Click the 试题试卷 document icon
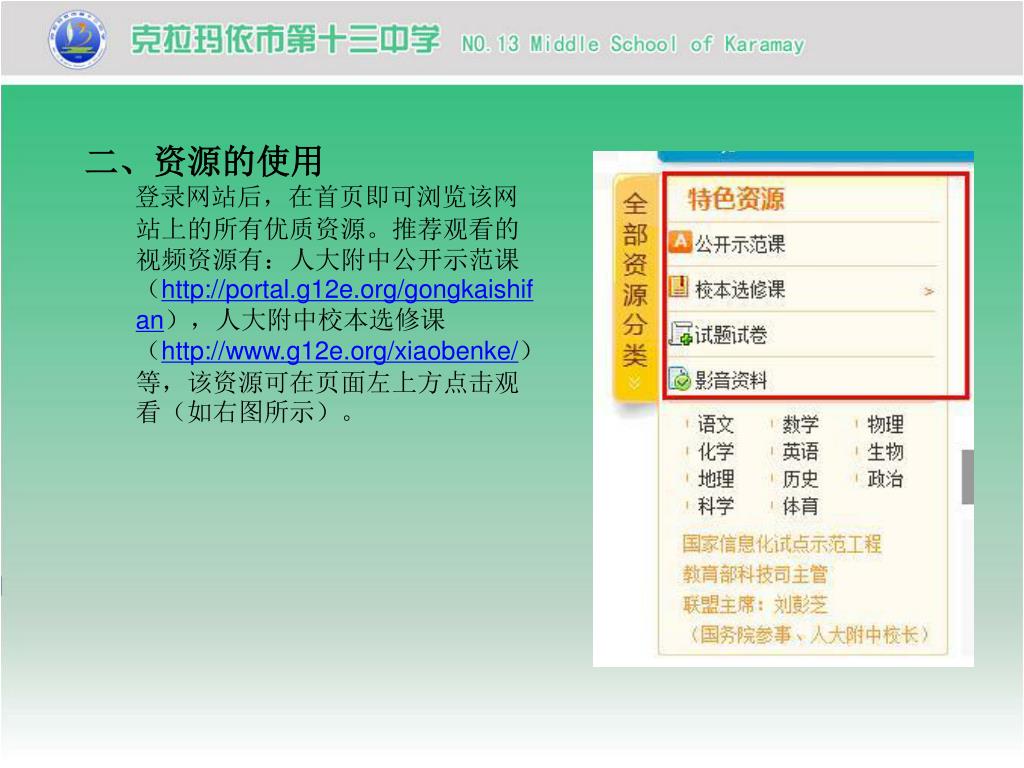 click(x=680, y=334)
